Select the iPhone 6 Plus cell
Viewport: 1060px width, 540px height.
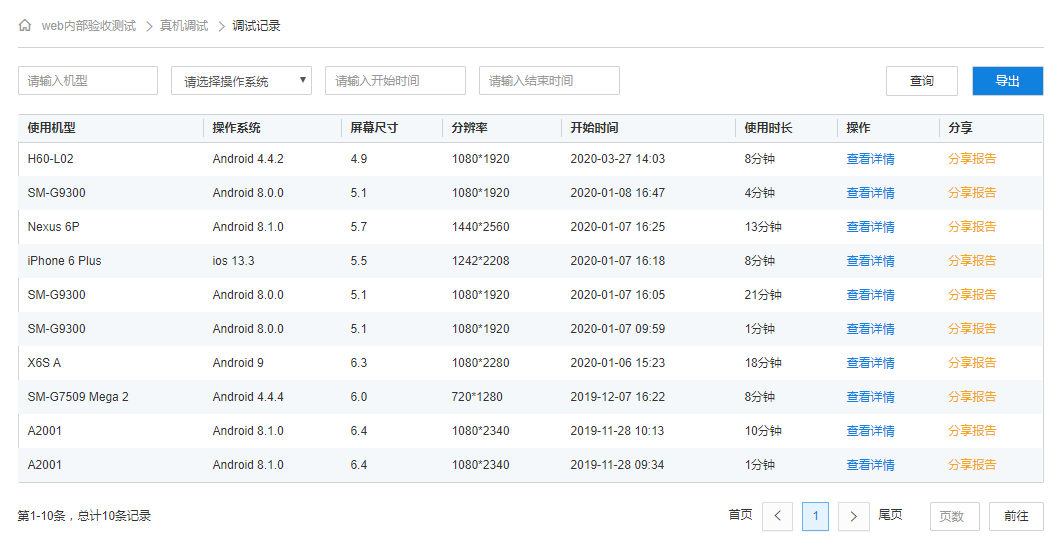point(64,261)
